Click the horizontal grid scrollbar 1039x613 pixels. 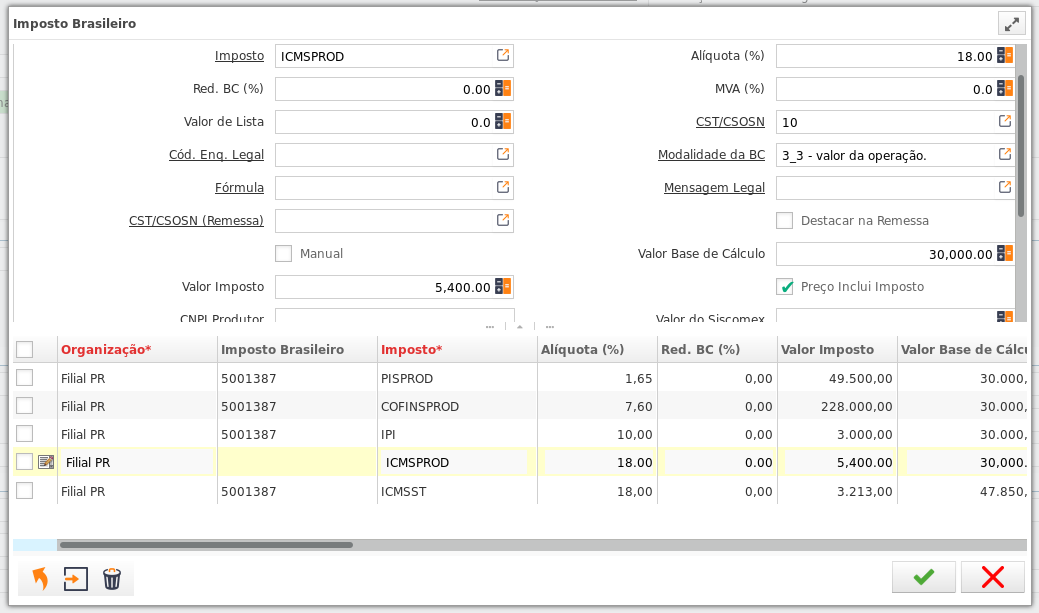coord(205,545)
